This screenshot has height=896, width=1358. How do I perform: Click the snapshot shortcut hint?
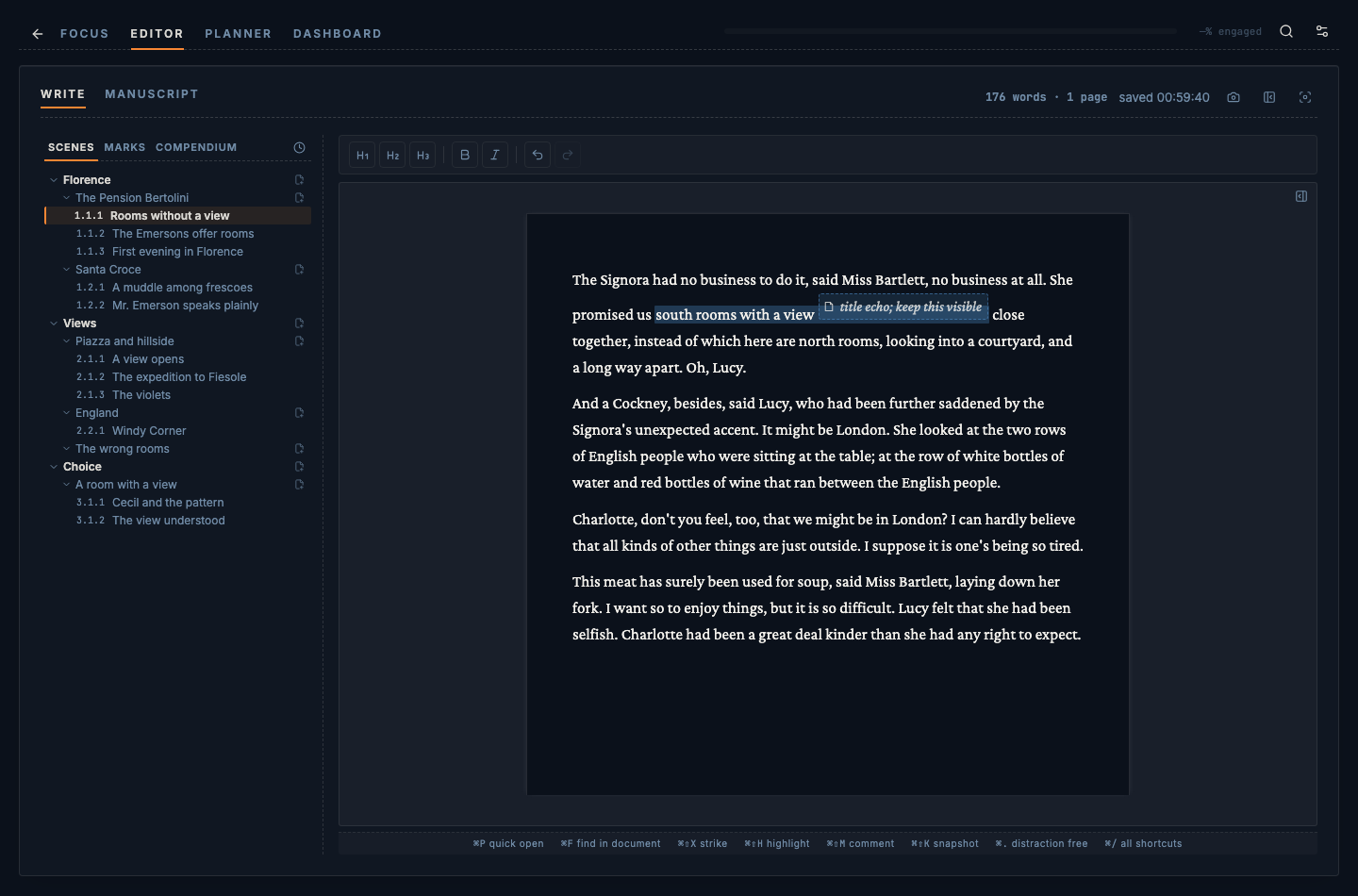945,844
